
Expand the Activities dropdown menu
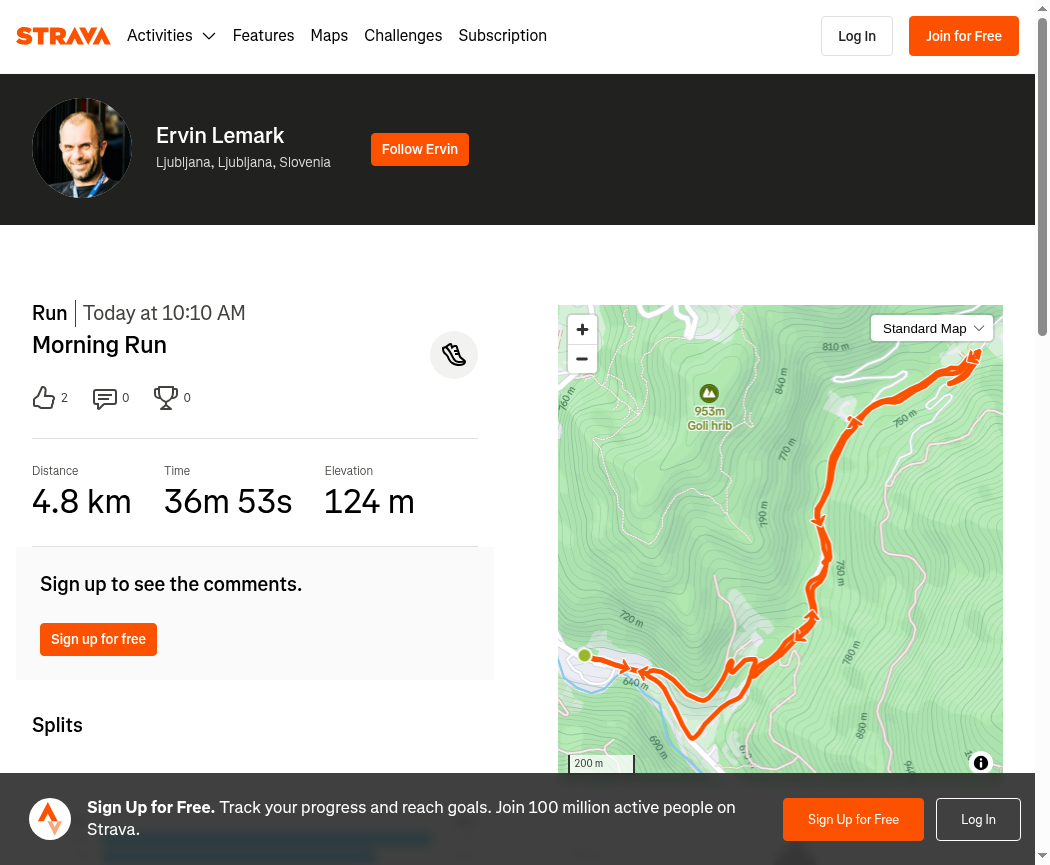click(x=171, y=35)
